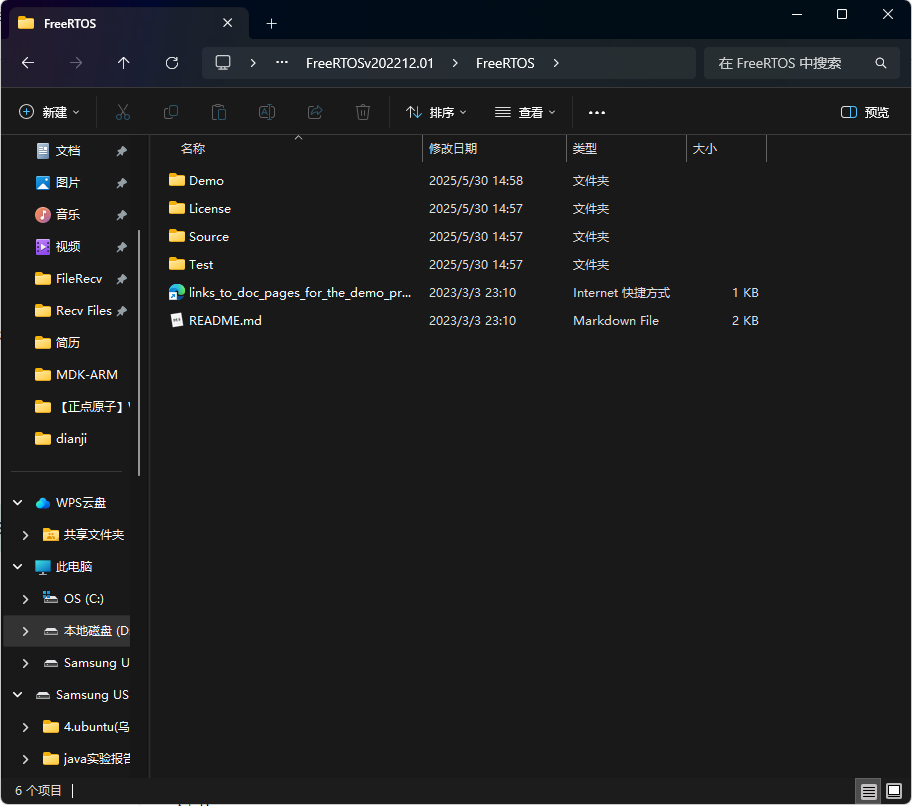Click the Share toolbar icon

pyautogui.click(x=314, y=112)
